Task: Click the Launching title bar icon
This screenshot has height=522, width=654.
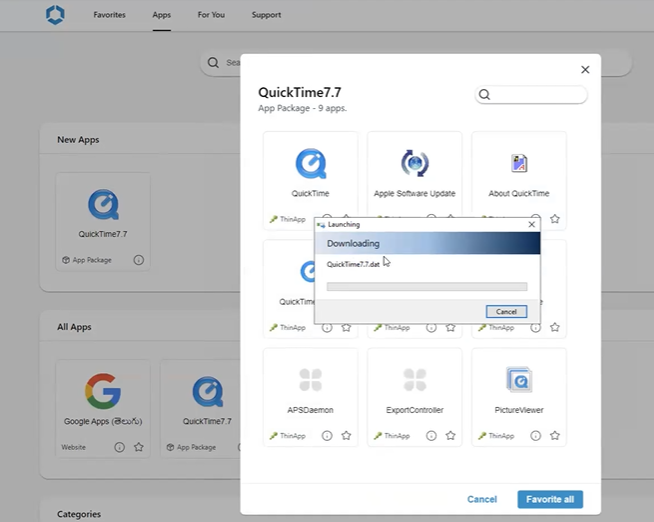Action: (x=321, y=225)
